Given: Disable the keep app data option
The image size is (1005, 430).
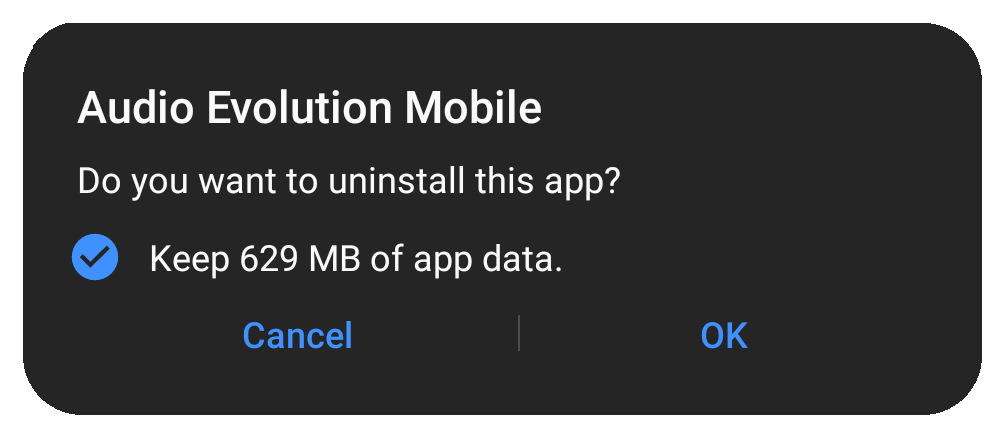Looking at the screenshot, I should (x=95, y=257).
